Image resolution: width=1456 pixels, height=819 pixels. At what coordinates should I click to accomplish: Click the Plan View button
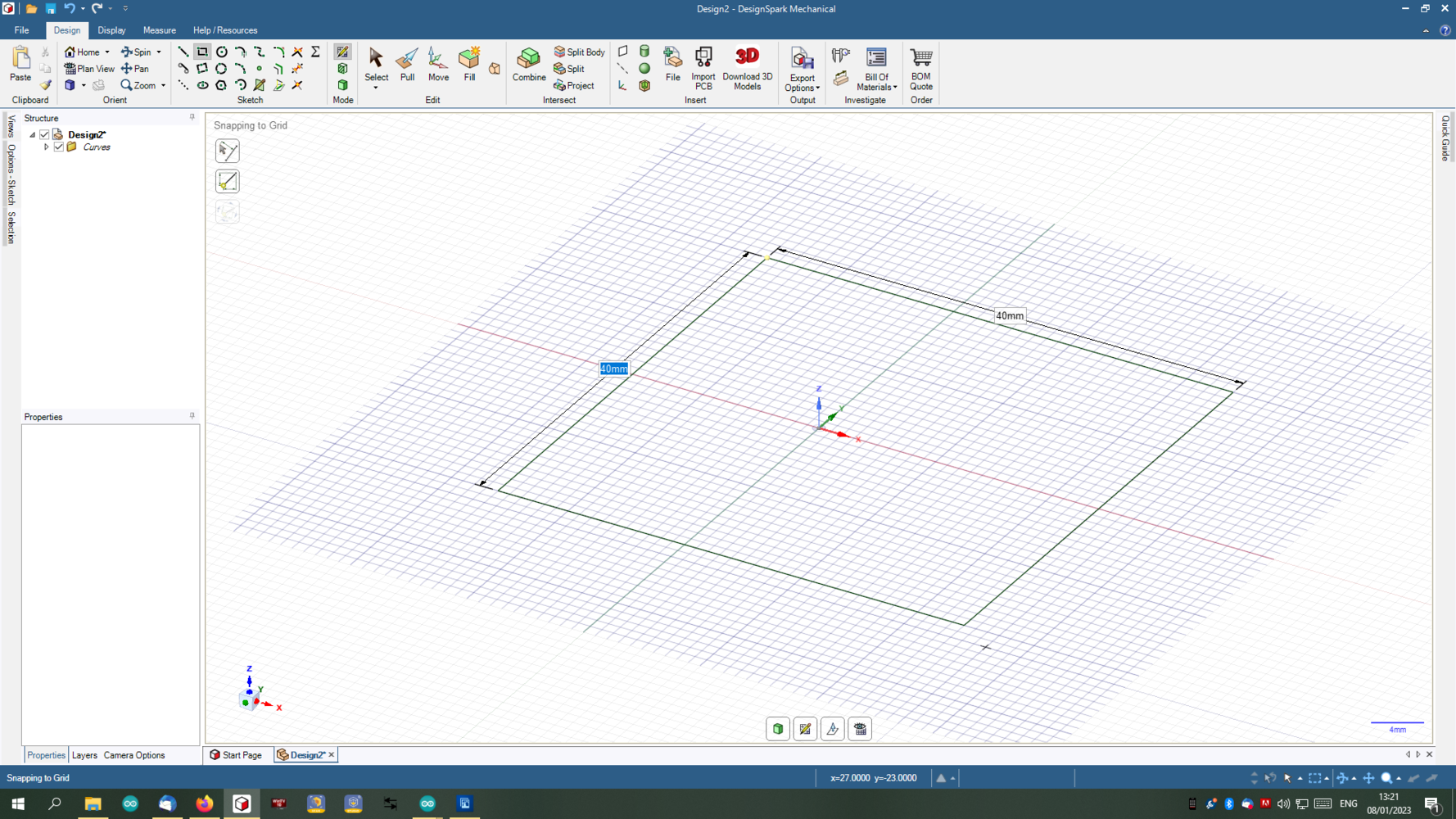click(x=89, y=69)
